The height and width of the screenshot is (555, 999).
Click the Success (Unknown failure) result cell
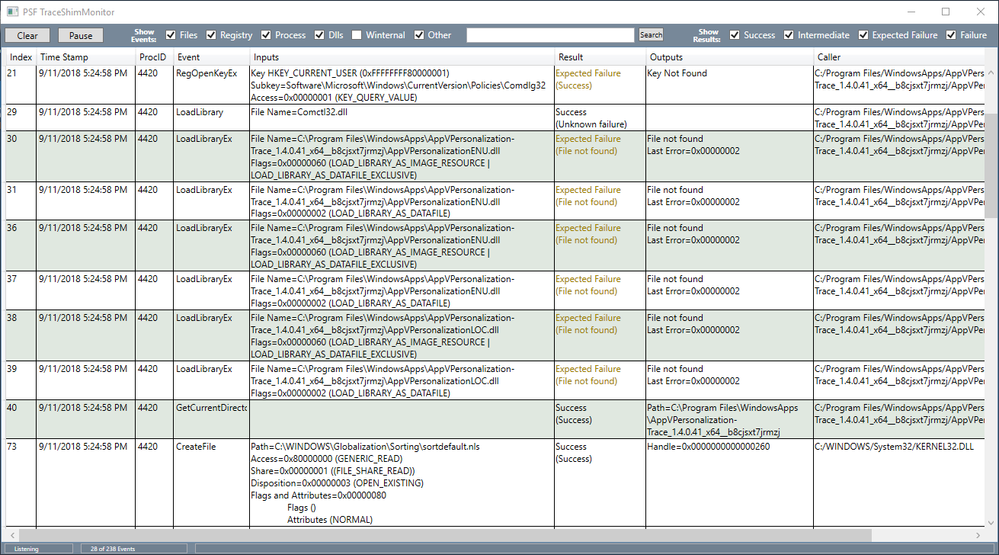click(x=600, y=118)
